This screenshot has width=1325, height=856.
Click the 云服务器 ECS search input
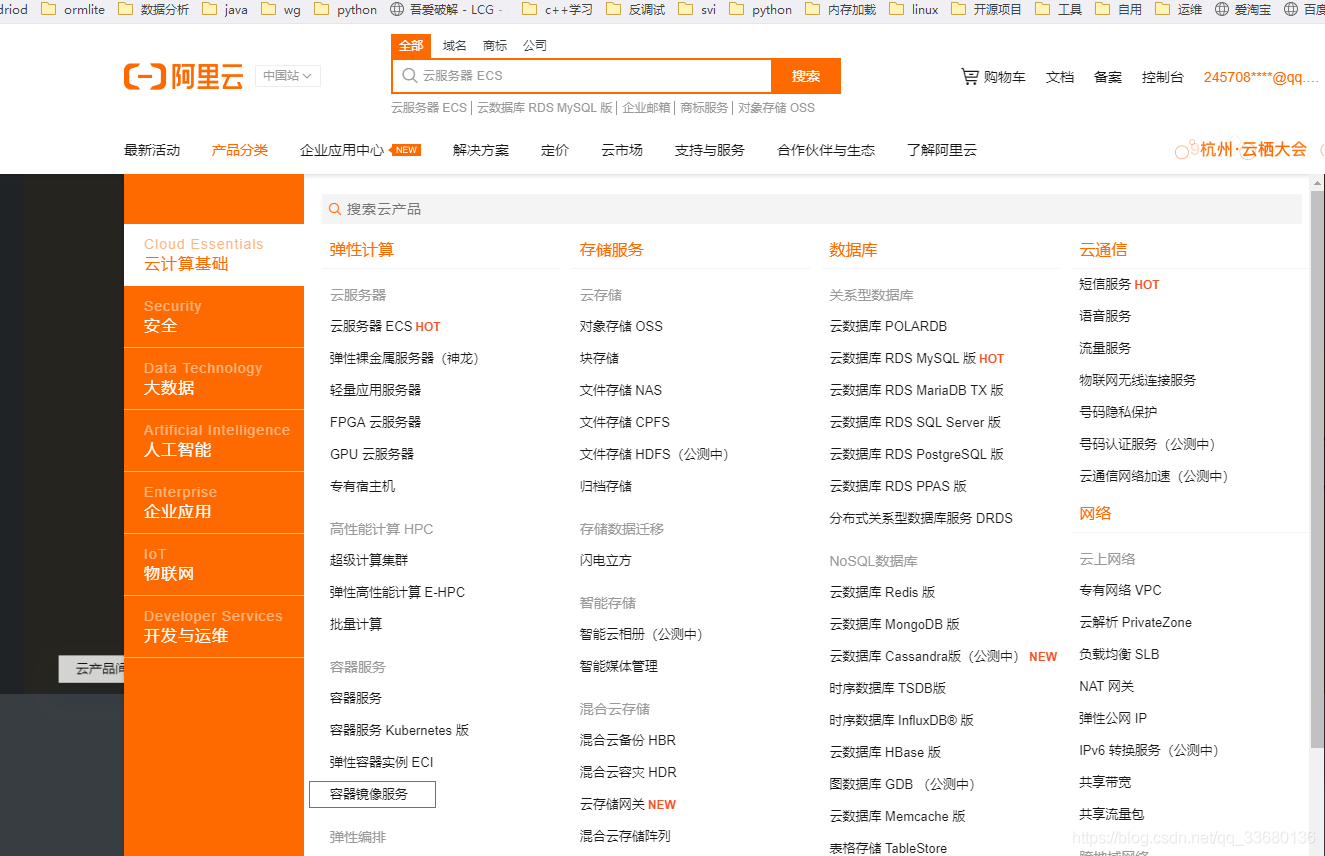click(582, 76)
